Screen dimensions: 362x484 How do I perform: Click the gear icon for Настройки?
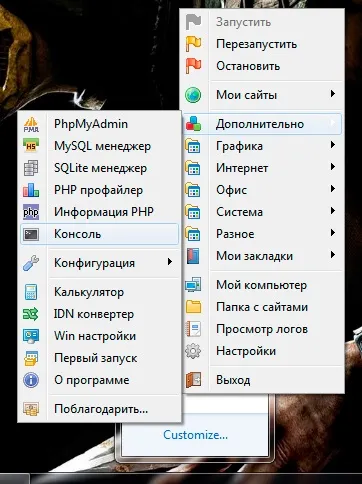tap(193, 351)
